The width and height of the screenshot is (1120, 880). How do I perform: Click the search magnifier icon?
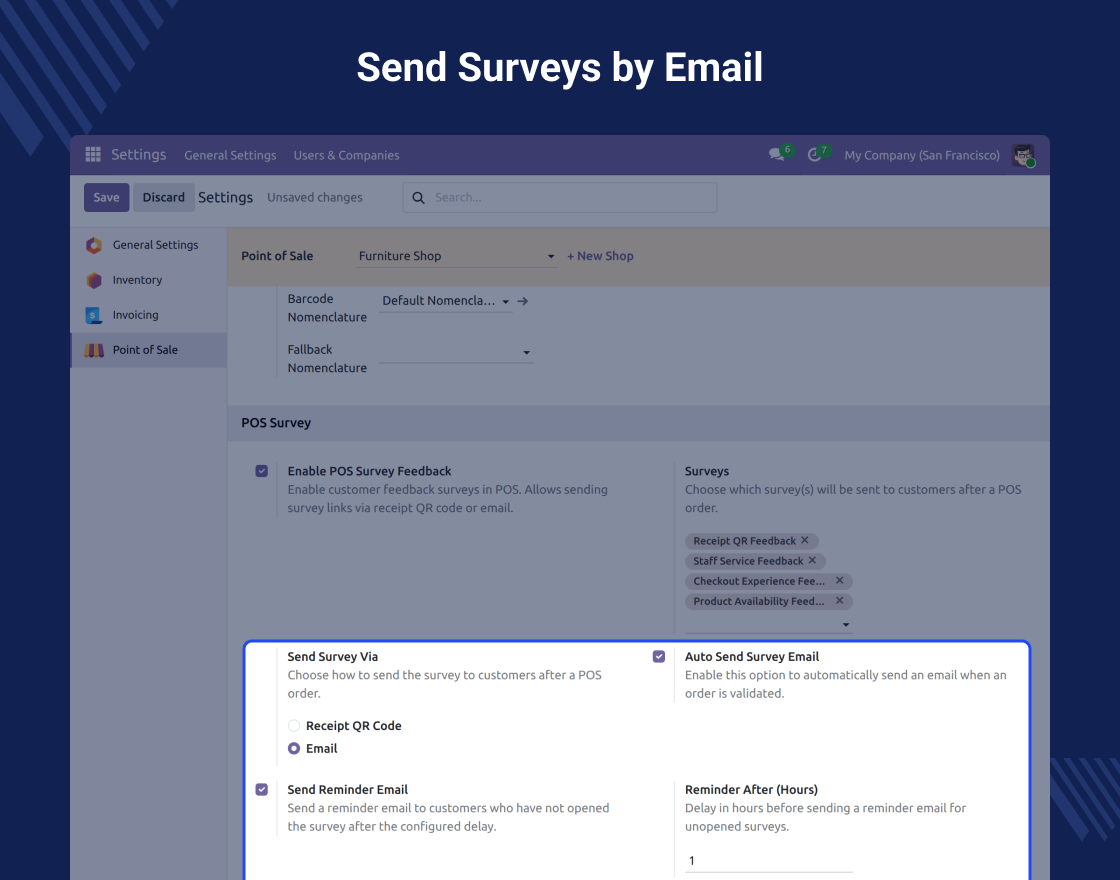tap(419, 198)
